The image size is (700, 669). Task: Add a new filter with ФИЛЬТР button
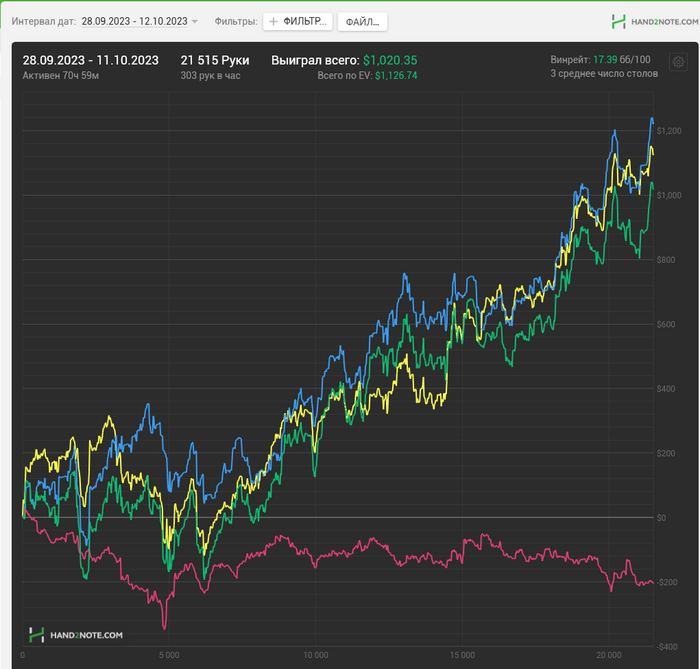click(x=298, y=21)
